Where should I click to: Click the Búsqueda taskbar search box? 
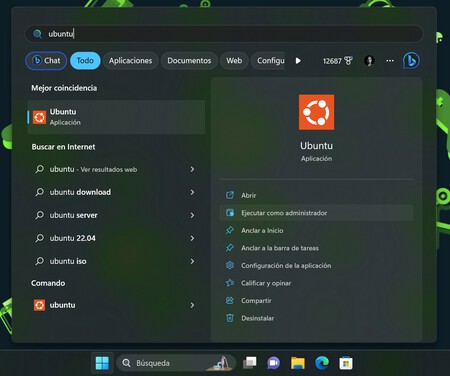click(x=176, y=363)
